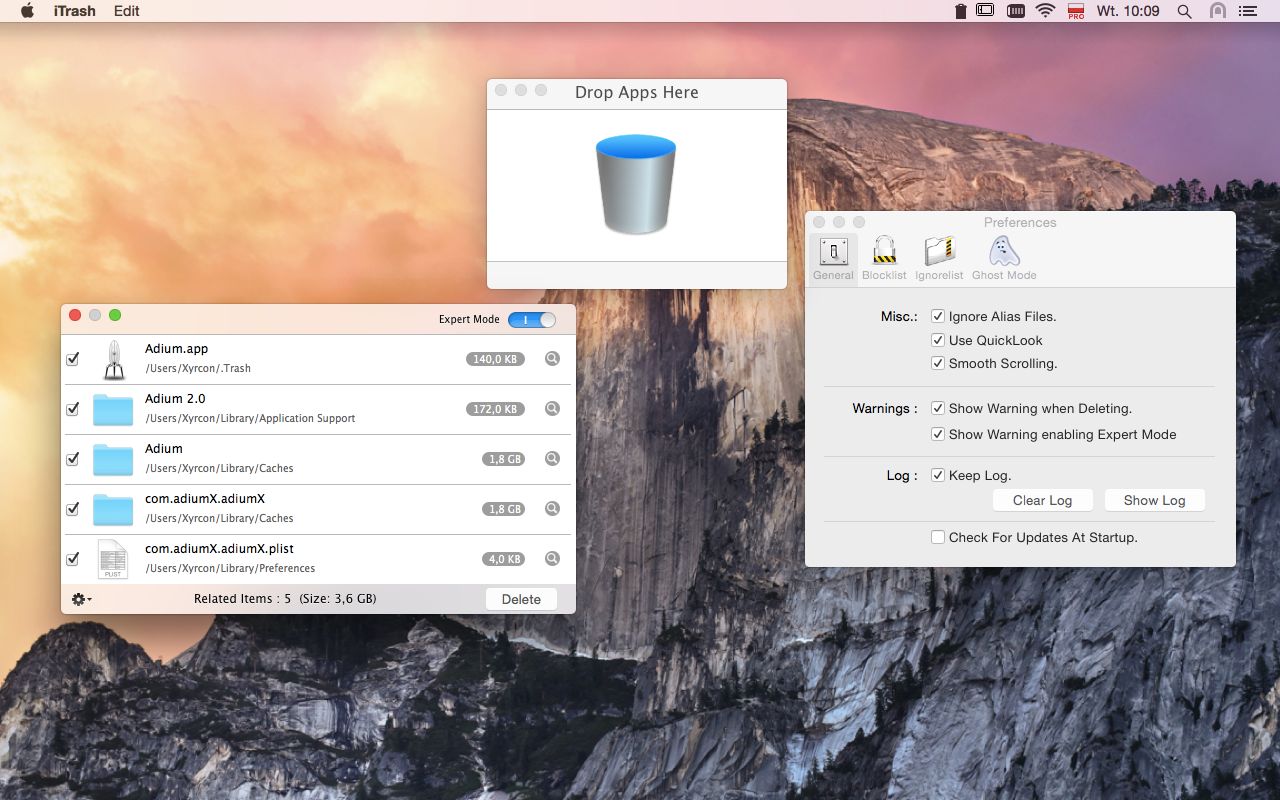
Task: Click the keyboard viewer menu bar icon
Action: (1015, 11)
